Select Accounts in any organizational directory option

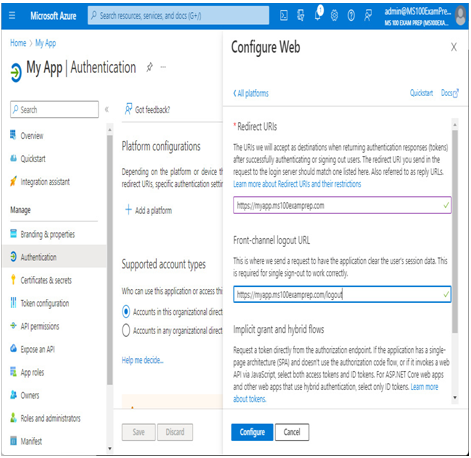[126, 330]
